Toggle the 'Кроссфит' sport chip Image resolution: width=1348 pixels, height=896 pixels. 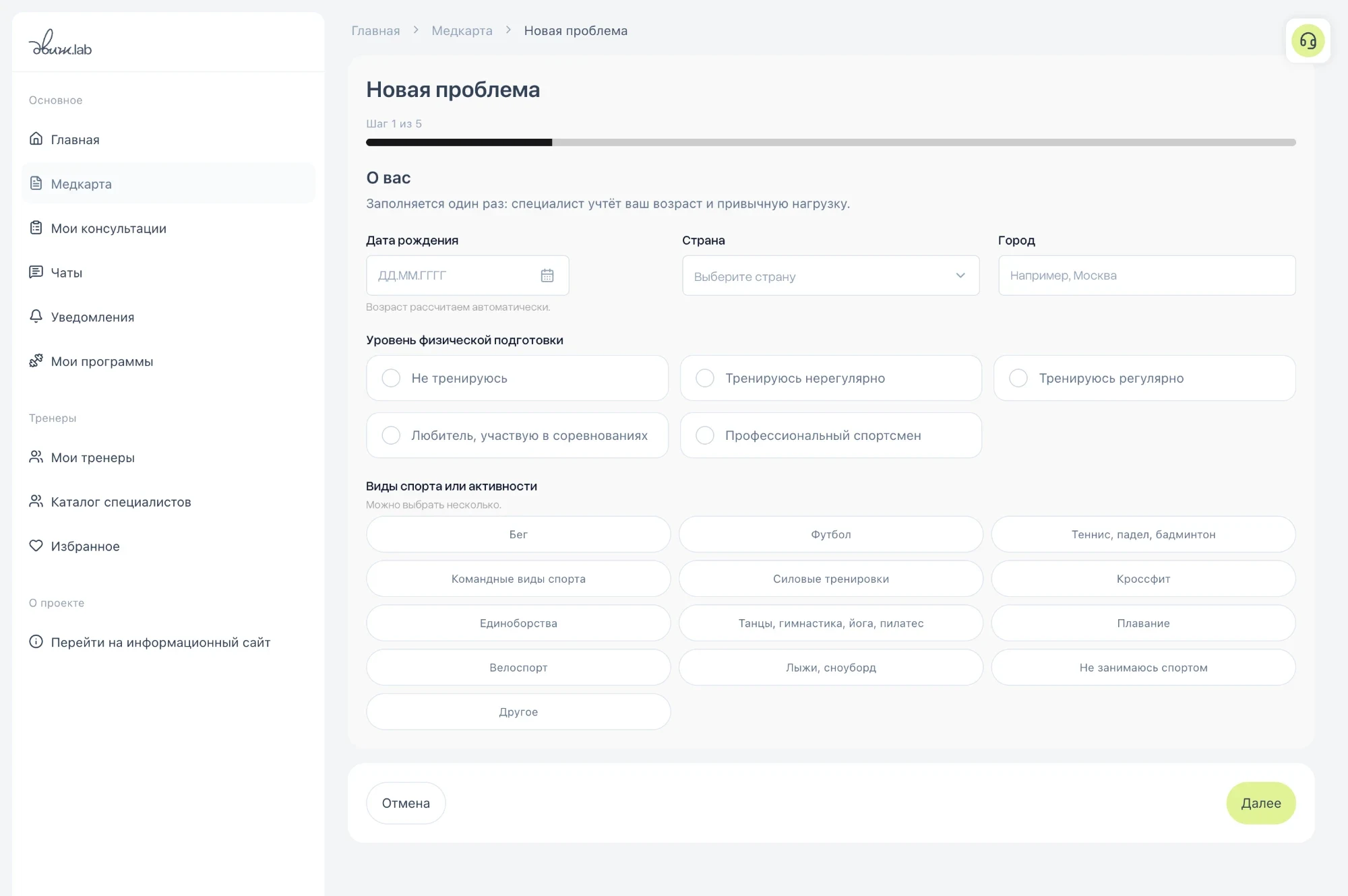(1143, 579)
